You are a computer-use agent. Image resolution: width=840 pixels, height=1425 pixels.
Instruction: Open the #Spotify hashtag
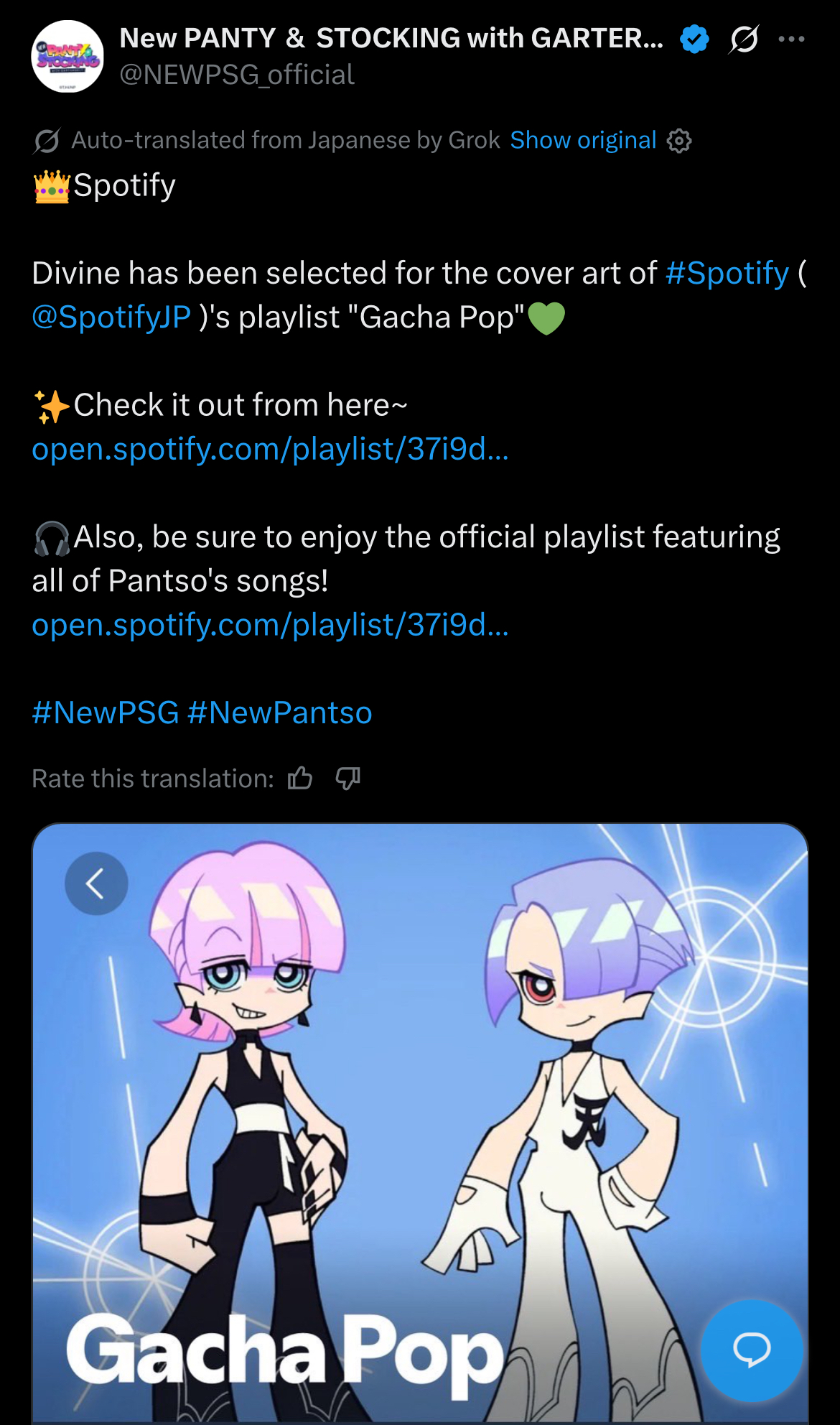pyautogui.click(x=727, y=274)
